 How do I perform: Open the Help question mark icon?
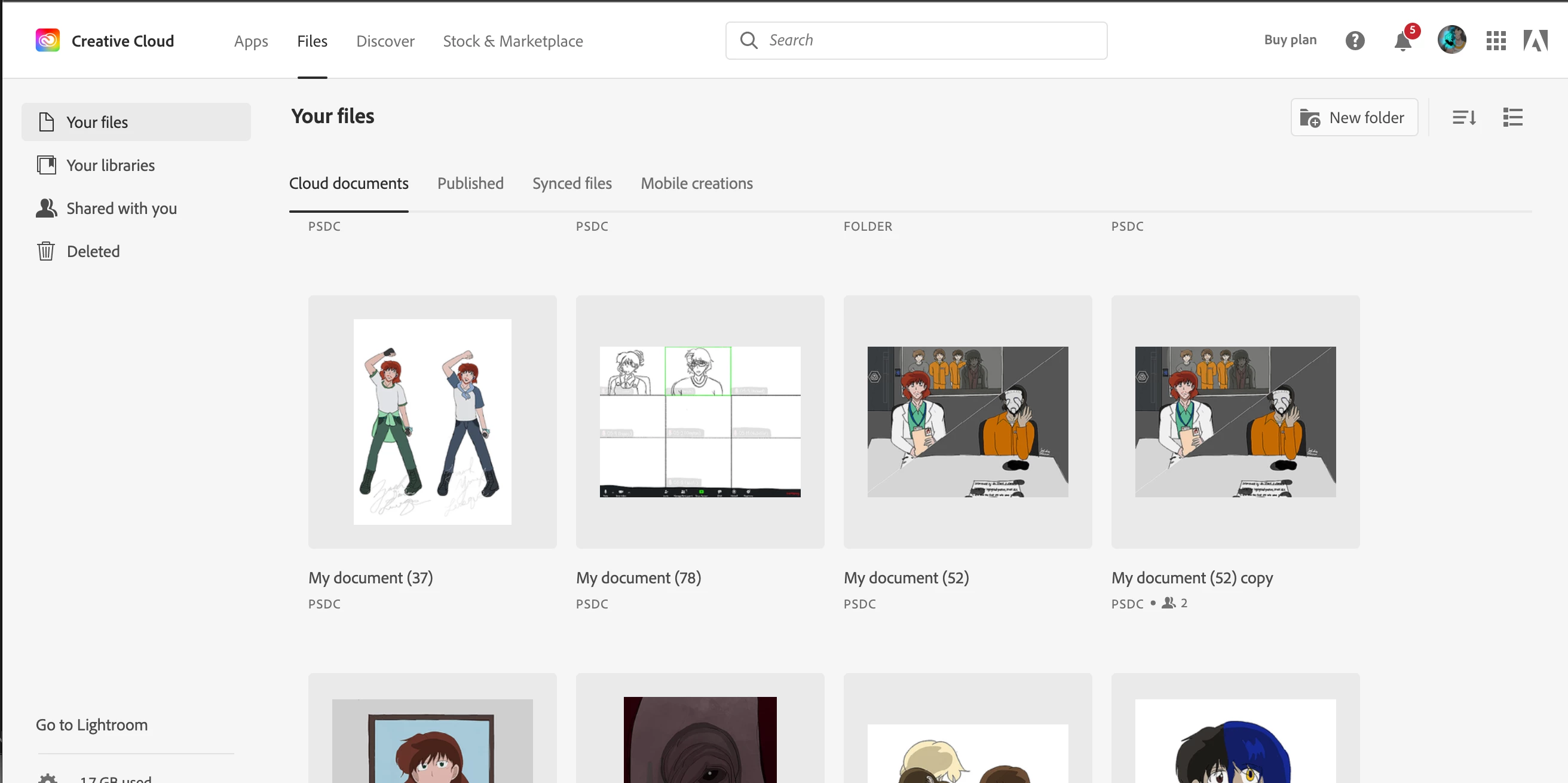(x=1354, y=41)
